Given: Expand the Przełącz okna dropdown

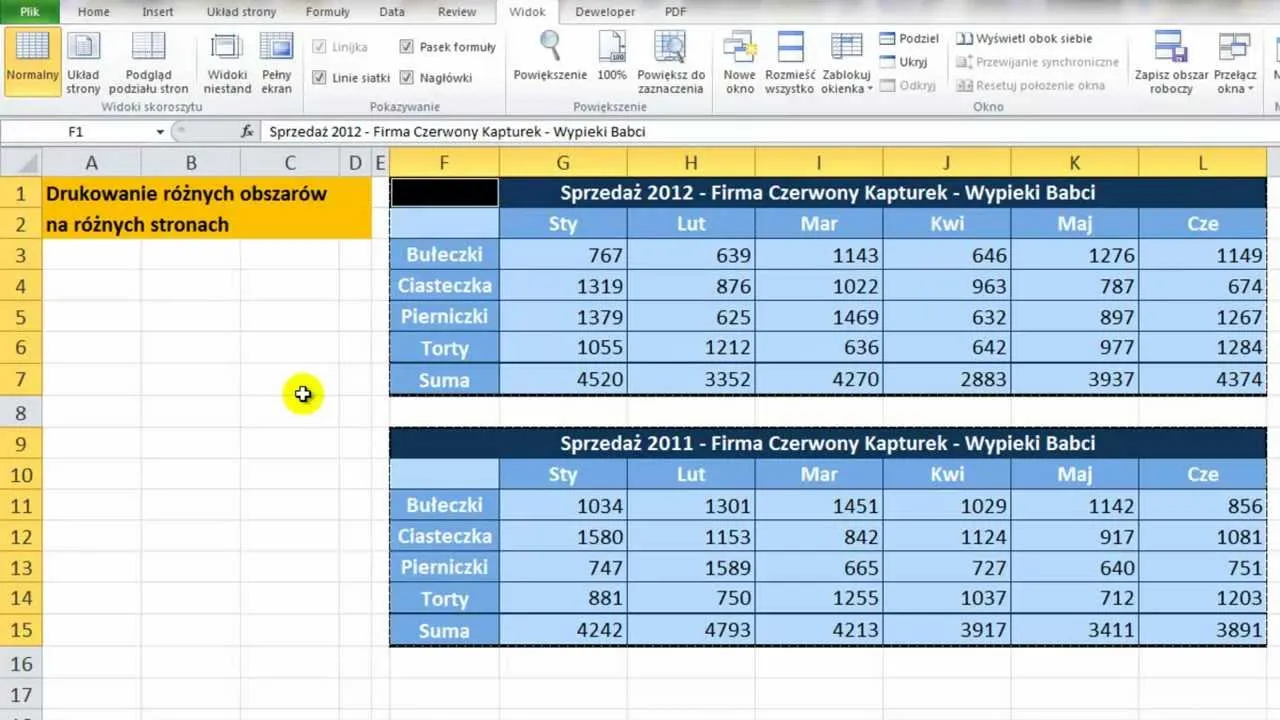Looking at the screenshot, I should (1235, 88).
